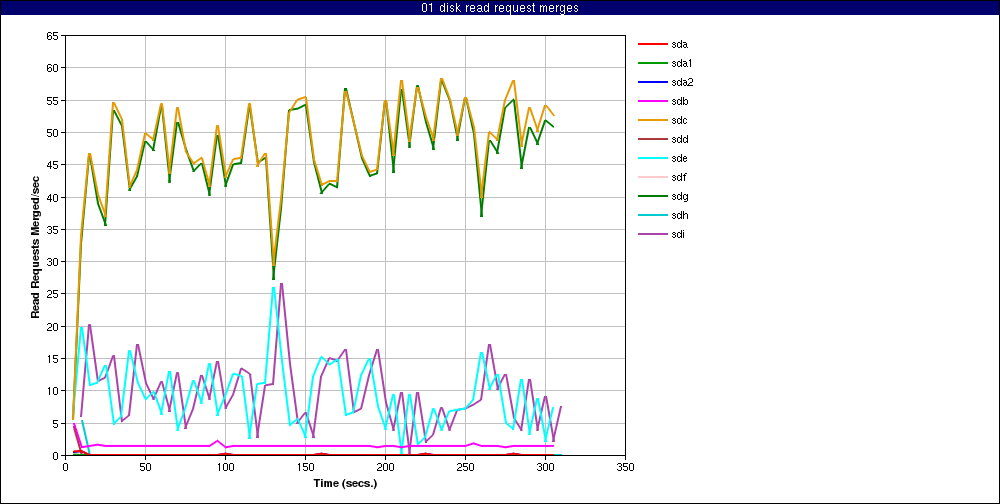Click the y-axis tick value 25

coord(53,294)
